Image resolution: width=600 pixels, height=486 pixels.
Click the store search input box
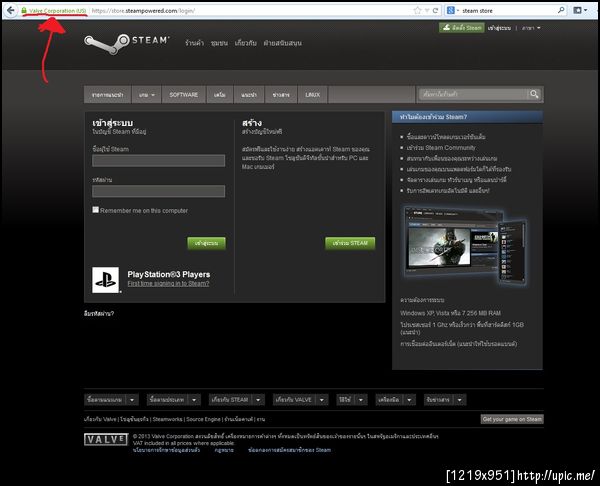coord(473,94)
